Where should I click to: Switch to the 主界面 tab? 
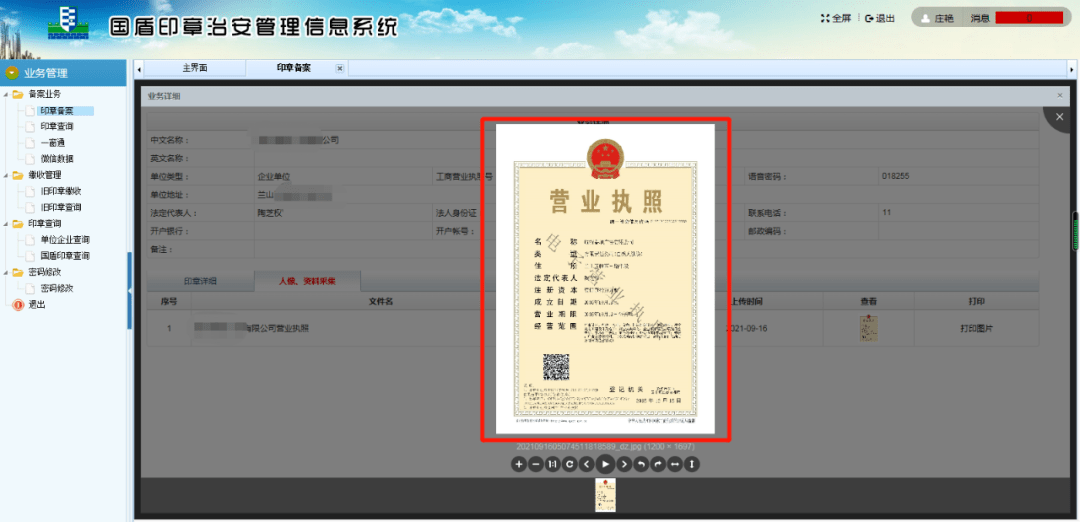[195, 68]
